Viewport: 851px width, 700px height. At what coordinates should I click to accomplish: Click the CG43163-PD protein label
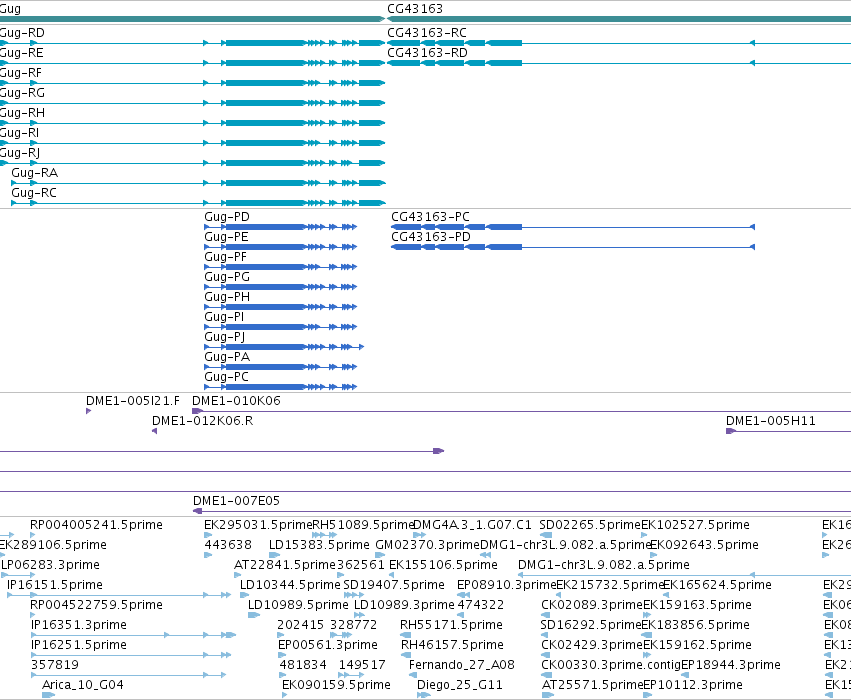431,237
